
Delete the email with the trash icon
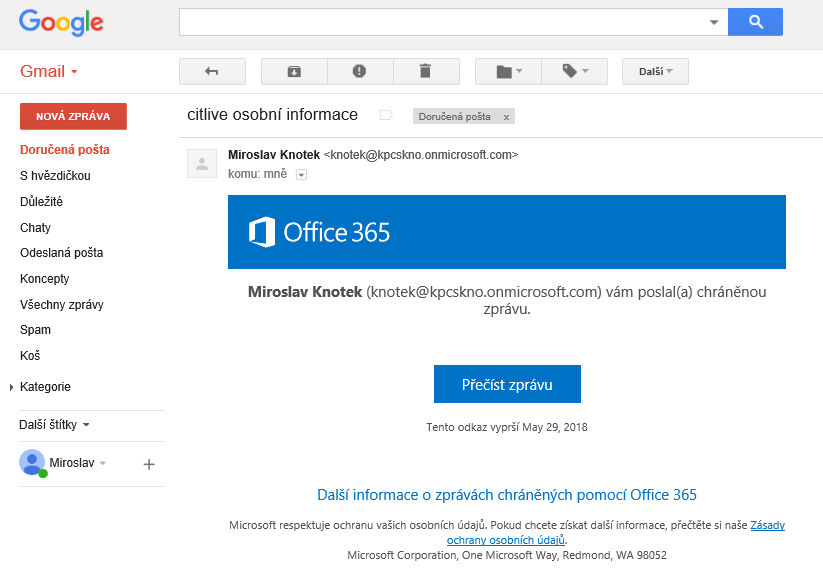click(x=426, y=71)
